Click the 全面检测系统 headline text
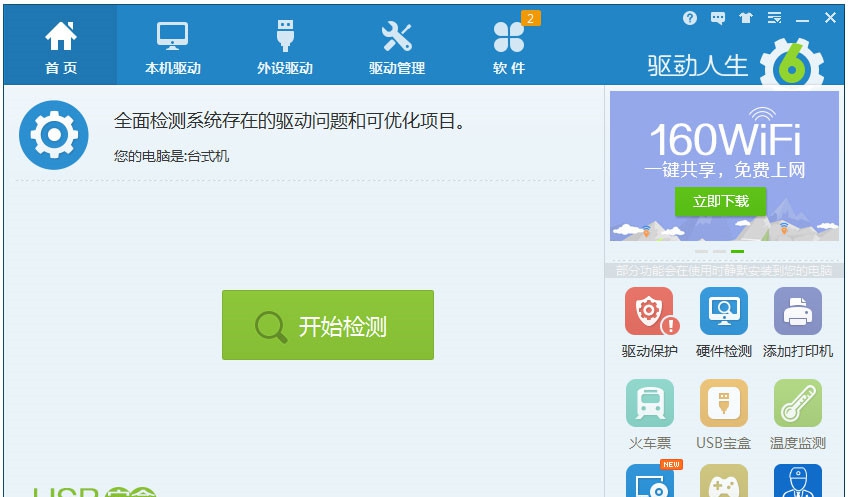This screenshot has height=497, width=849. click(290, 121)
